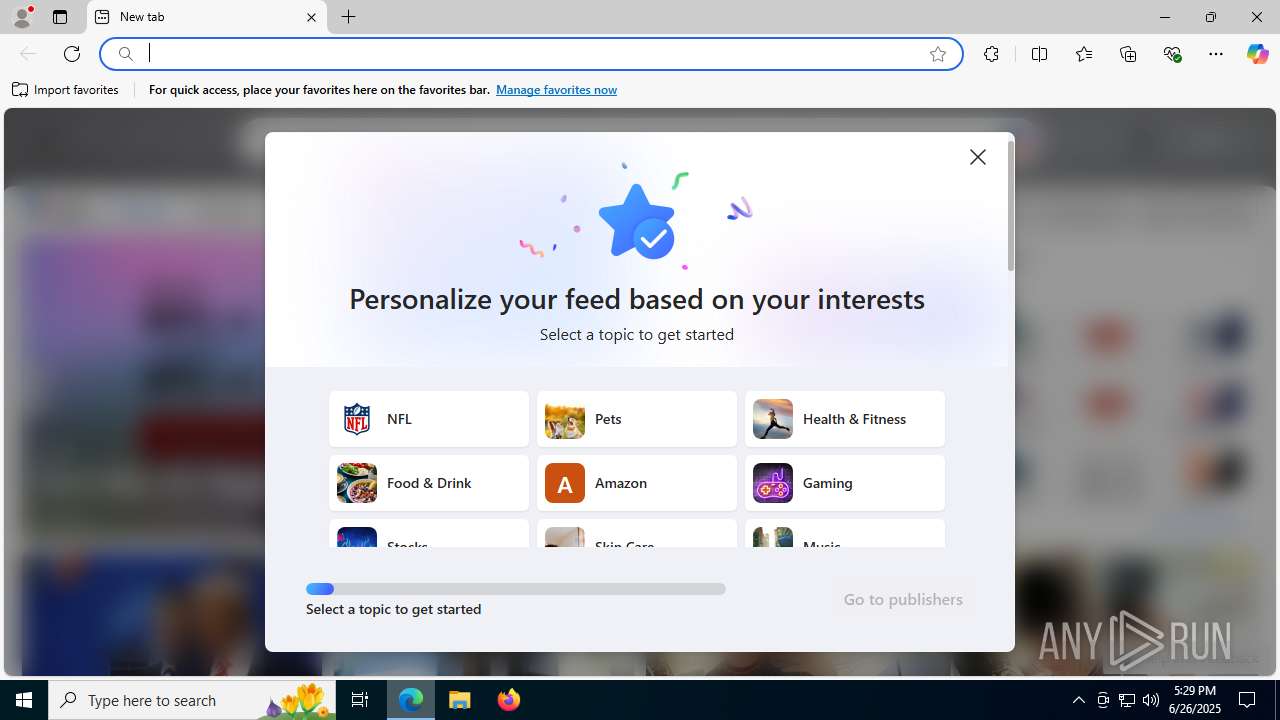
Task: Show hidden system tray icons
Action: (x=1078, y=700)
